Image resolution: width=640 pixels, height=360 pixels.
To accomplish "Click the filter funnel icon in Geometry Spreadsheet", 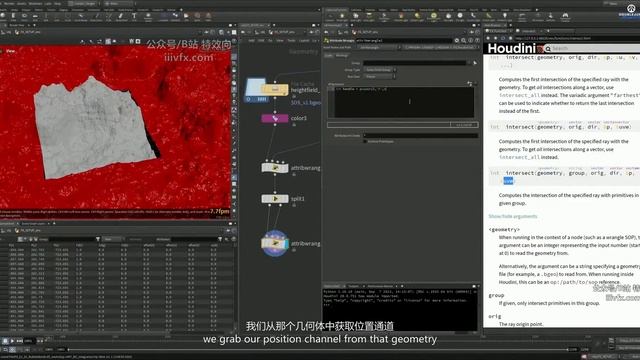I will (x=98, y=239).
